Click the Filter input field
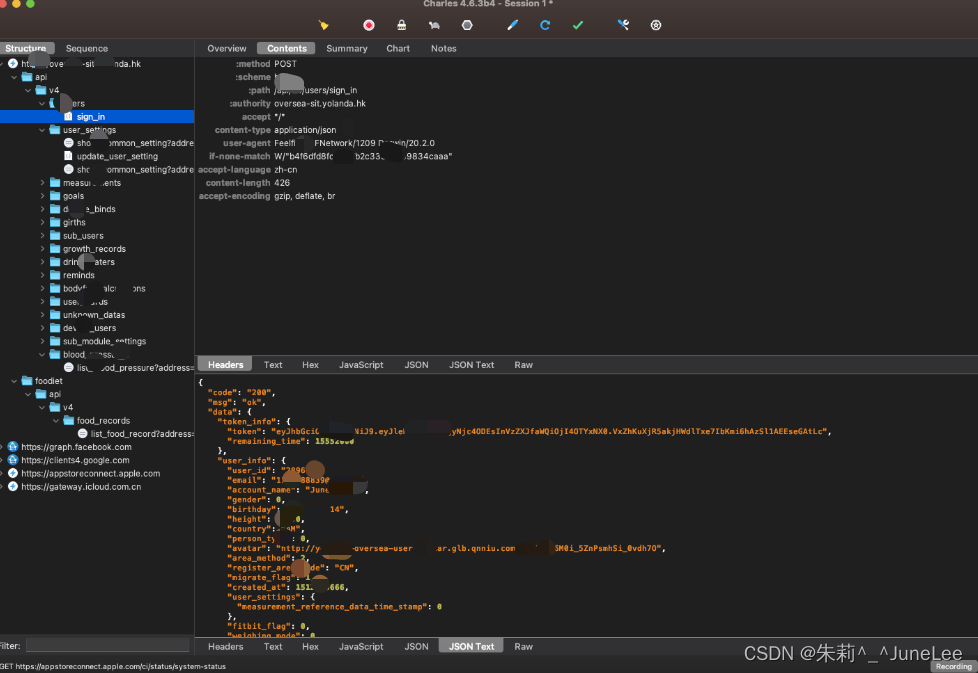The width and height of the screenshot is (978, 673). click(107, 646)
